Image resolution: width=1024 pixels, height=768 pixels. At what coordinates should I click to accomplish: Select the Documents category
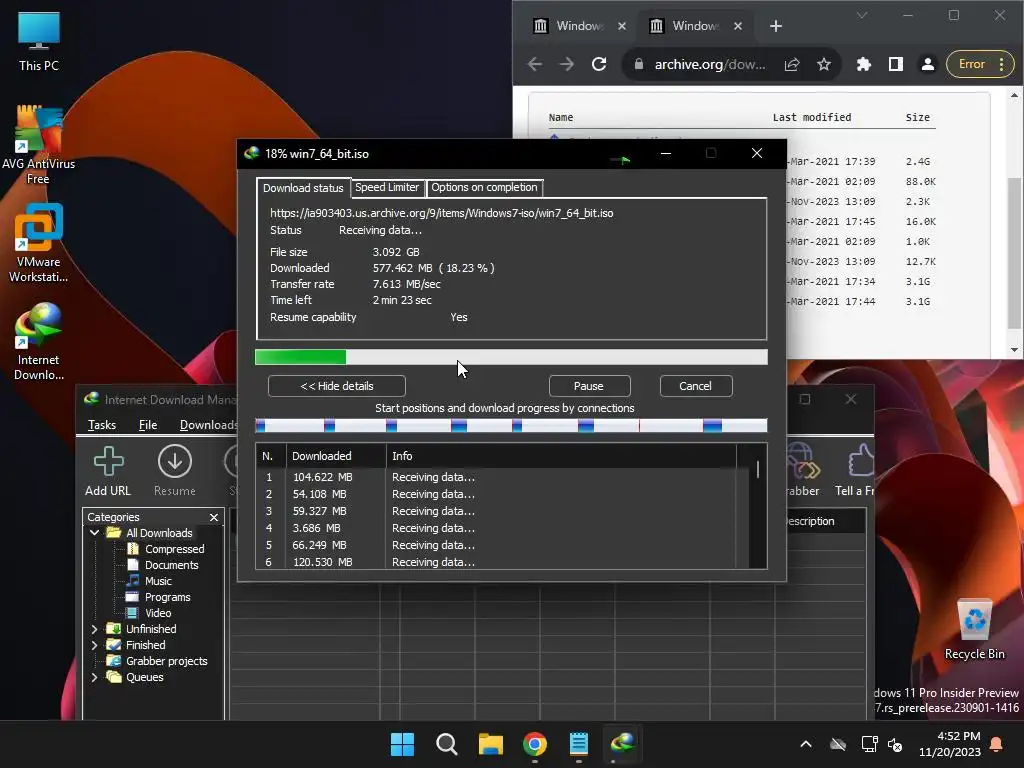171,565
